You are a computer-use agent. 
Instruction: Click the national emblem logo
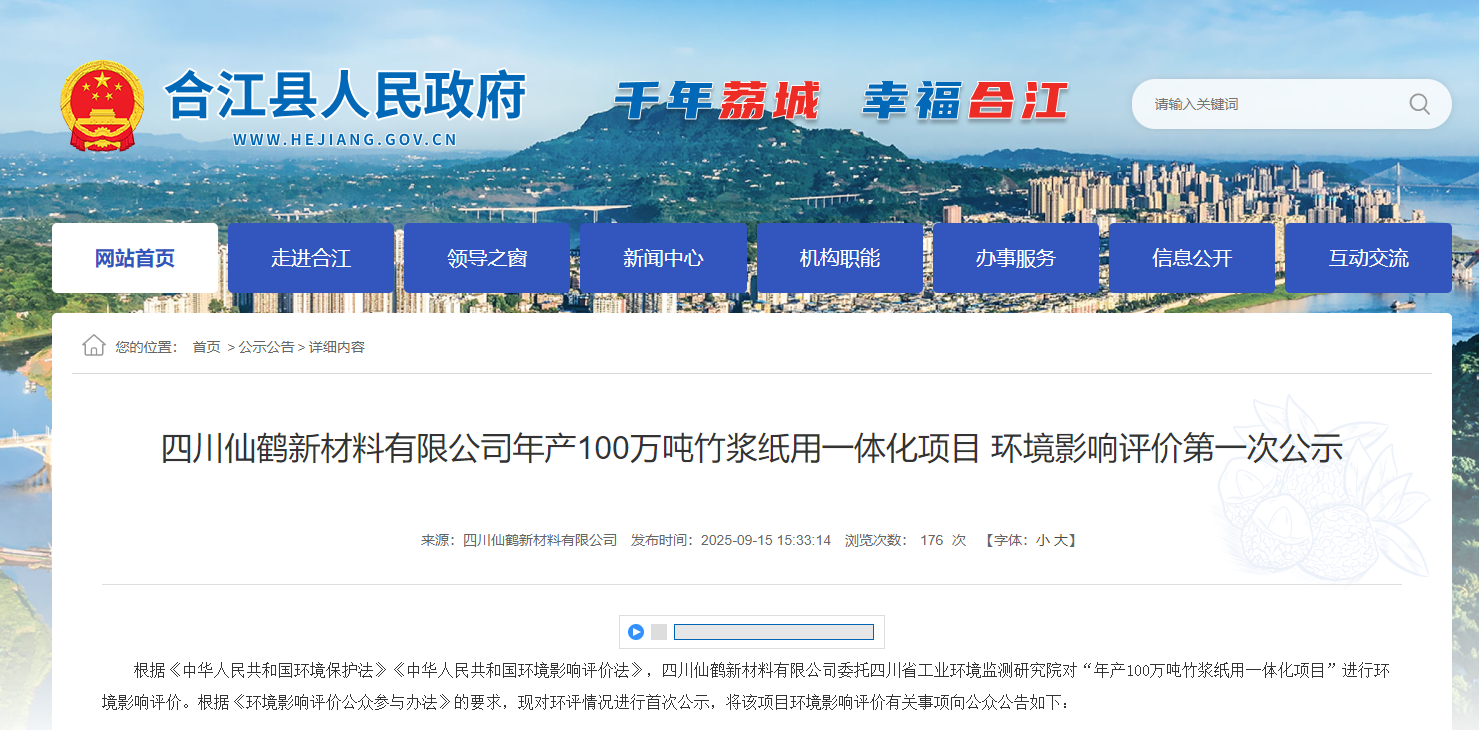(101, 105)
